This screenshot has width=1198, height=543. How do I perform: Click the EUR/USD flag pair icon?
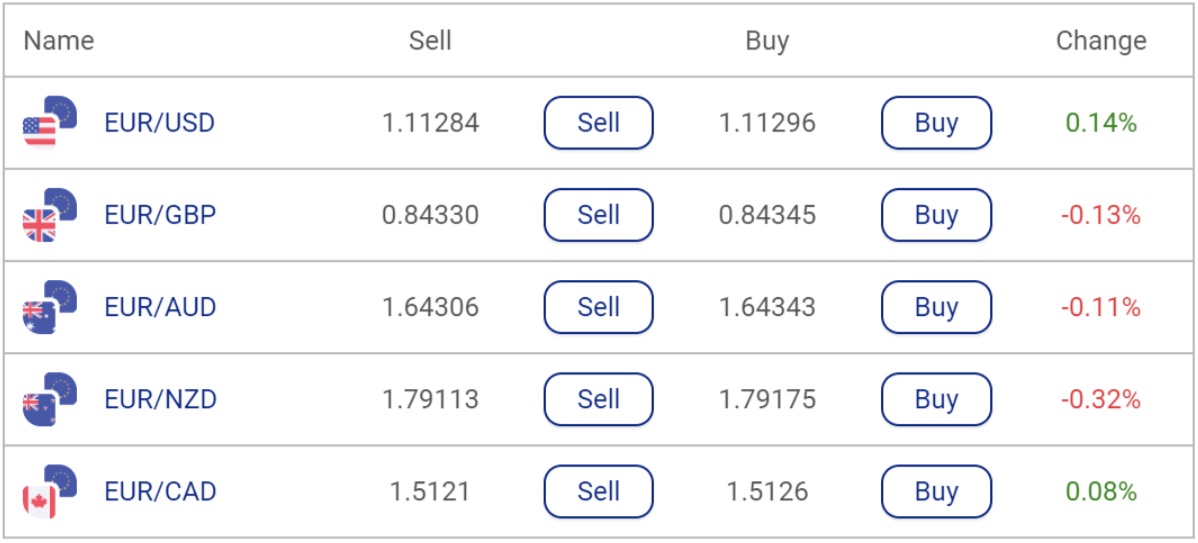(50, 122)
